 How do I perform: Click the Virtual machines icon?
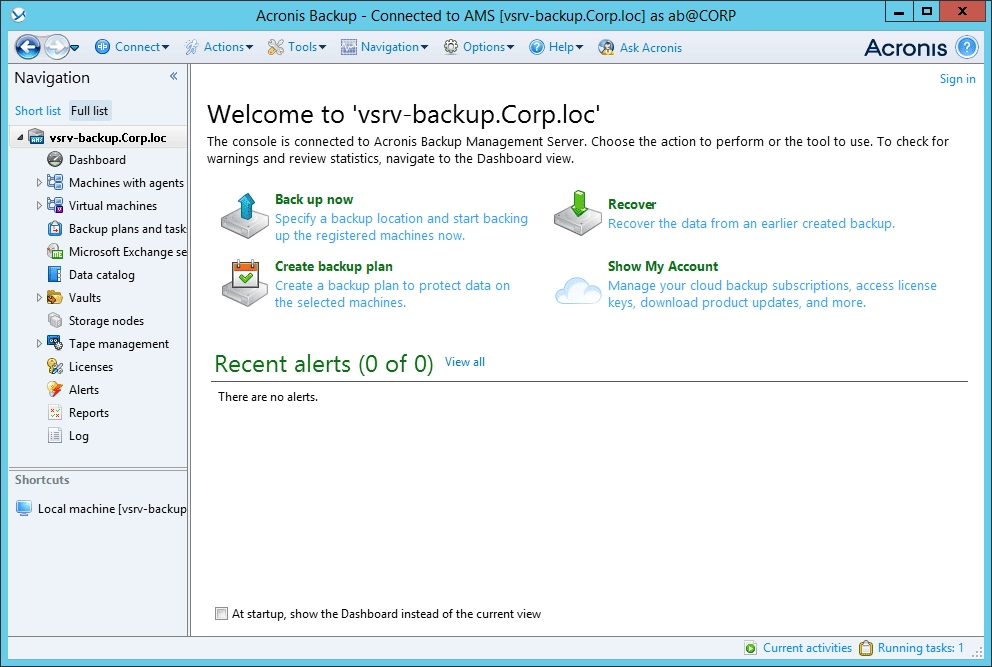click(x=55, y=205)
